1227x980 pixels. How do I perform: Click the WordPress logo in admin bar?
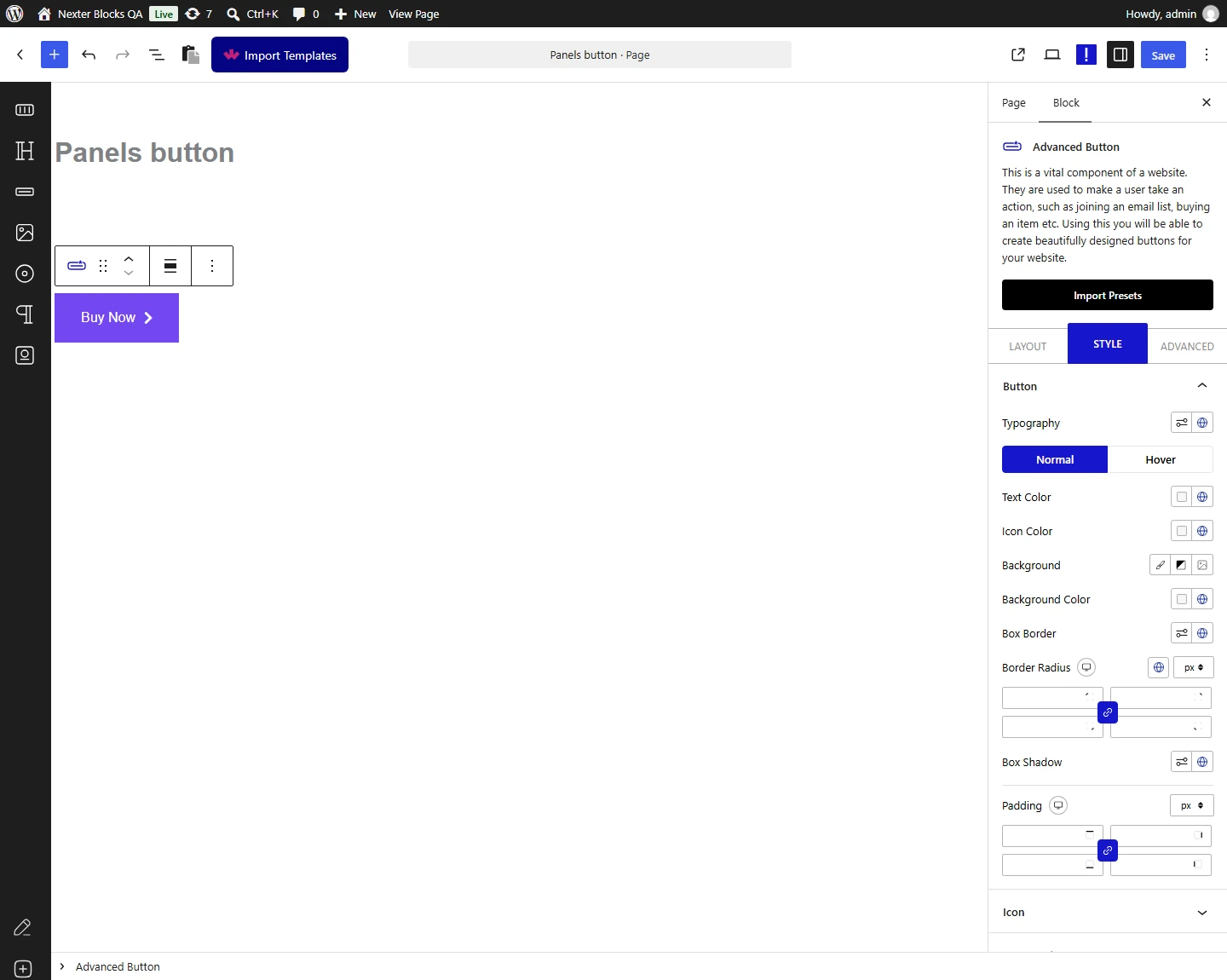tap(14, 14)
